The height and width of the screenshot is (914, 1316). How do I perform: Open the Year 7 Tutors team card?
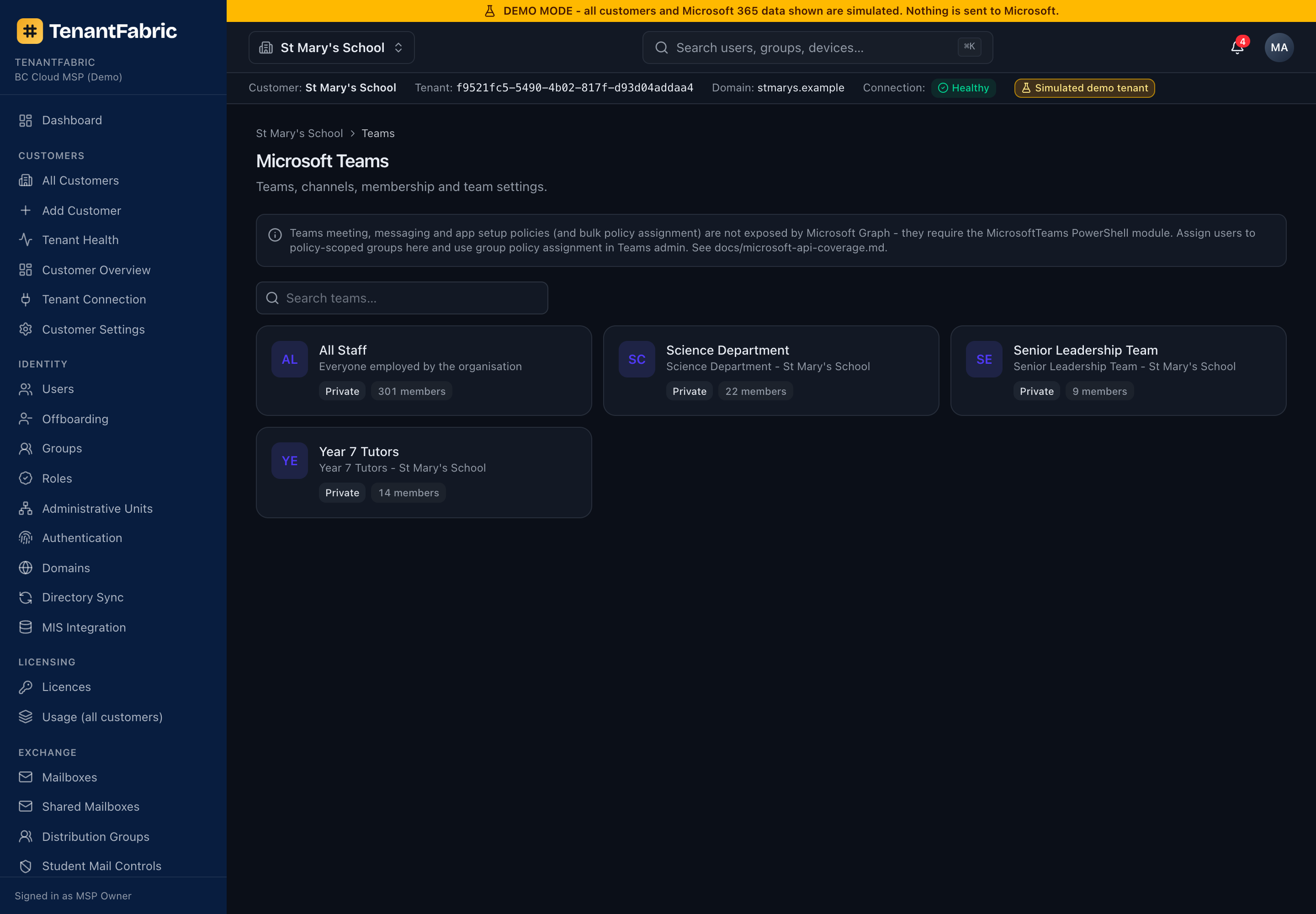click(424, 473)
